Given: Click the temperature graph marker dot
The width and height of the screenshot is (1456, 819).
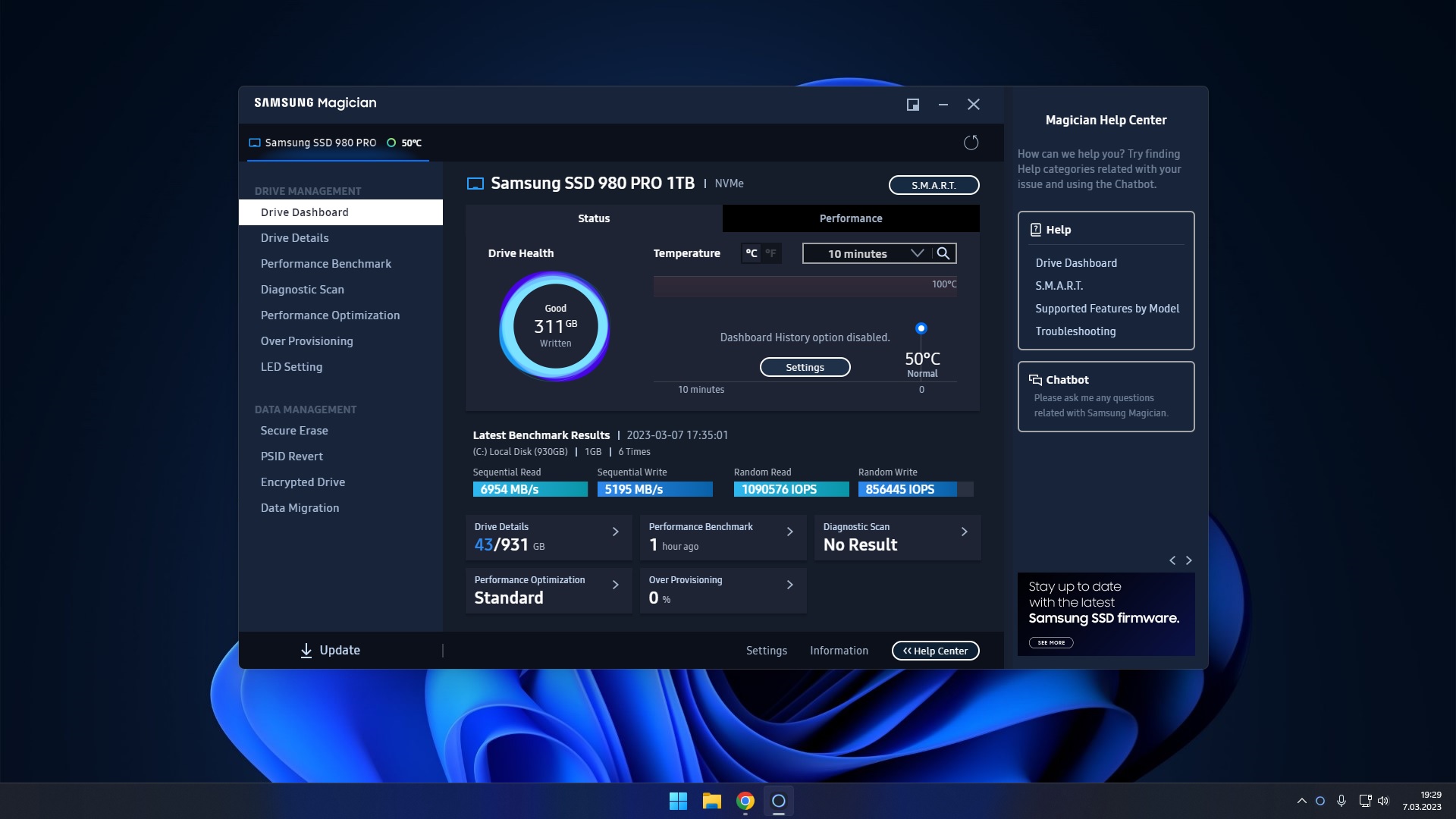Looking at the screenshot, I should (921, 328).
